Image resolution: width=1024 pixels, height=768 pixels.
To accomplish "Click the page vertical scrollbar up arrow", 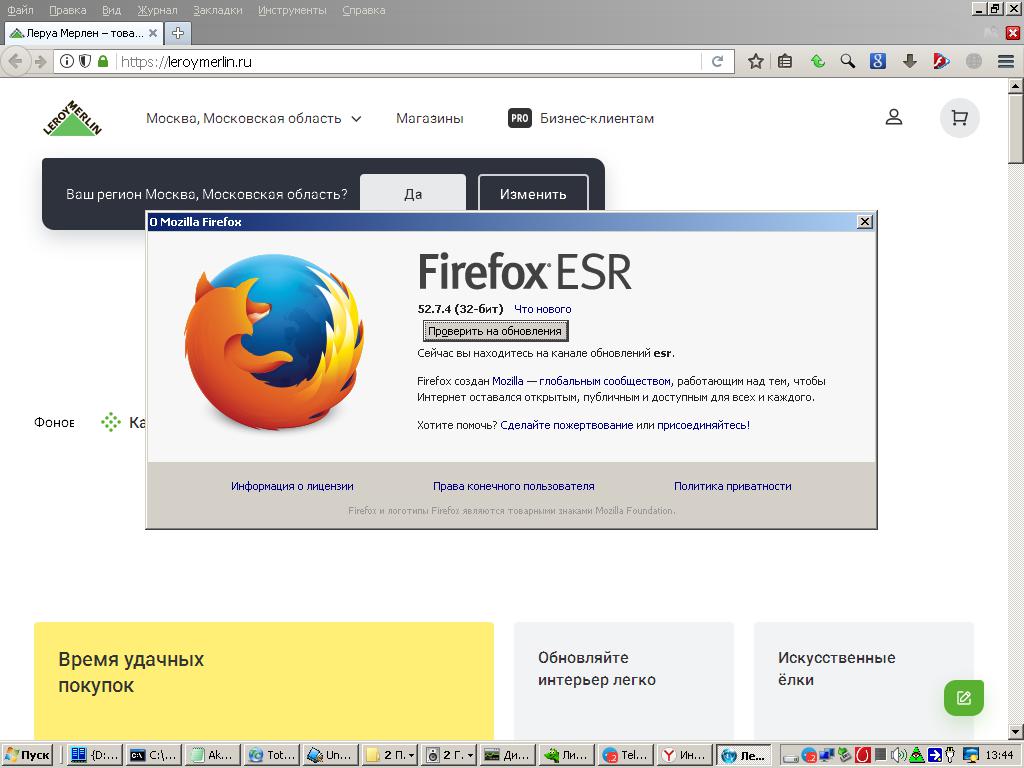I will click(x=1016, y=86).
